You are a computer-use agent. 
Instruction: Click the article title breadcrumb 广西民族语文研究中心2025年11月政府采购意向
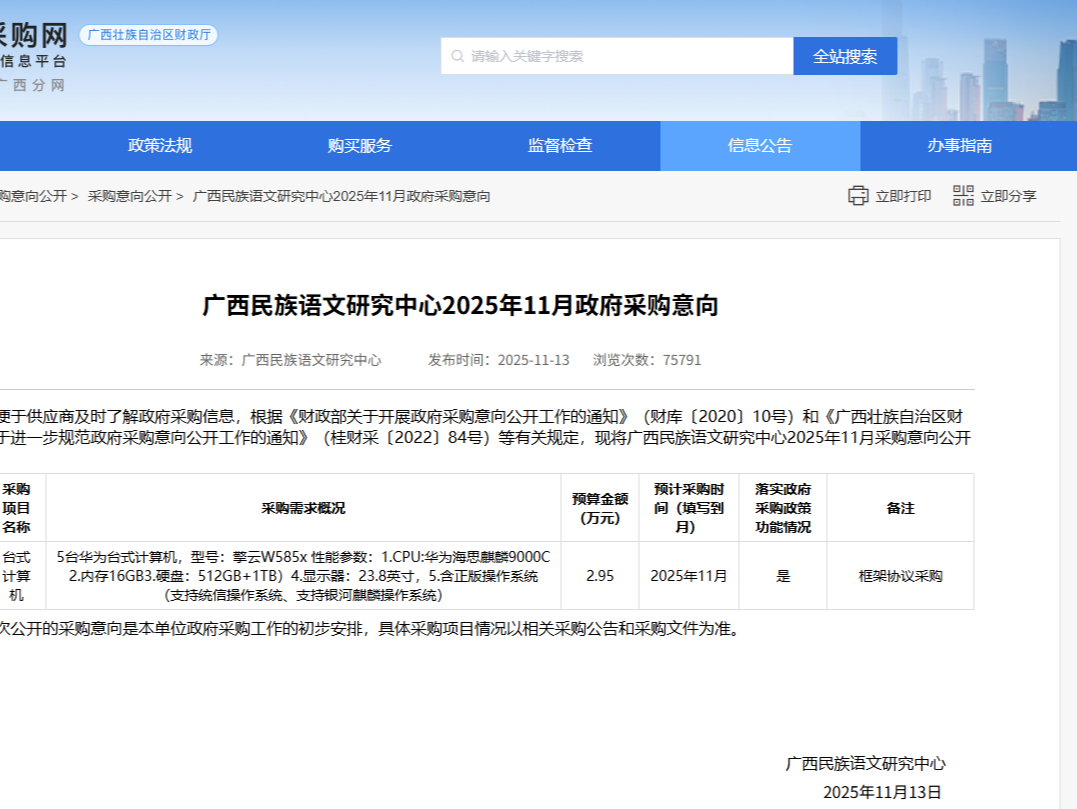coord(340,196)
